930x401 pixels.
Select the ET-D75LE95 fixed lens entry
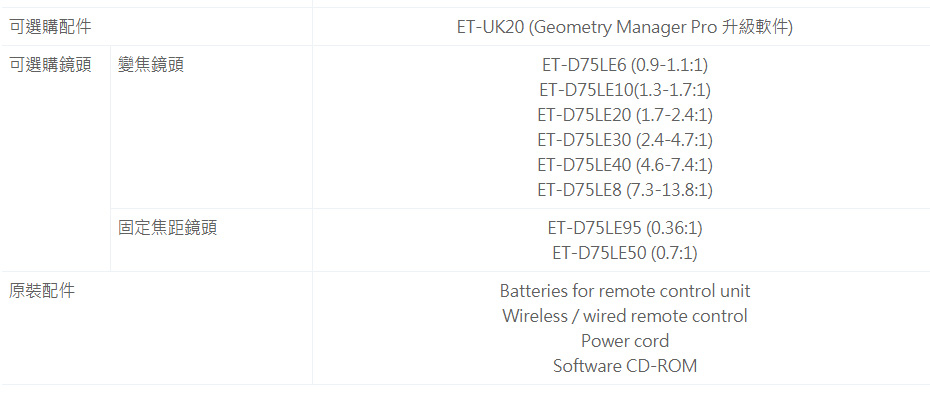pos(625,228)
